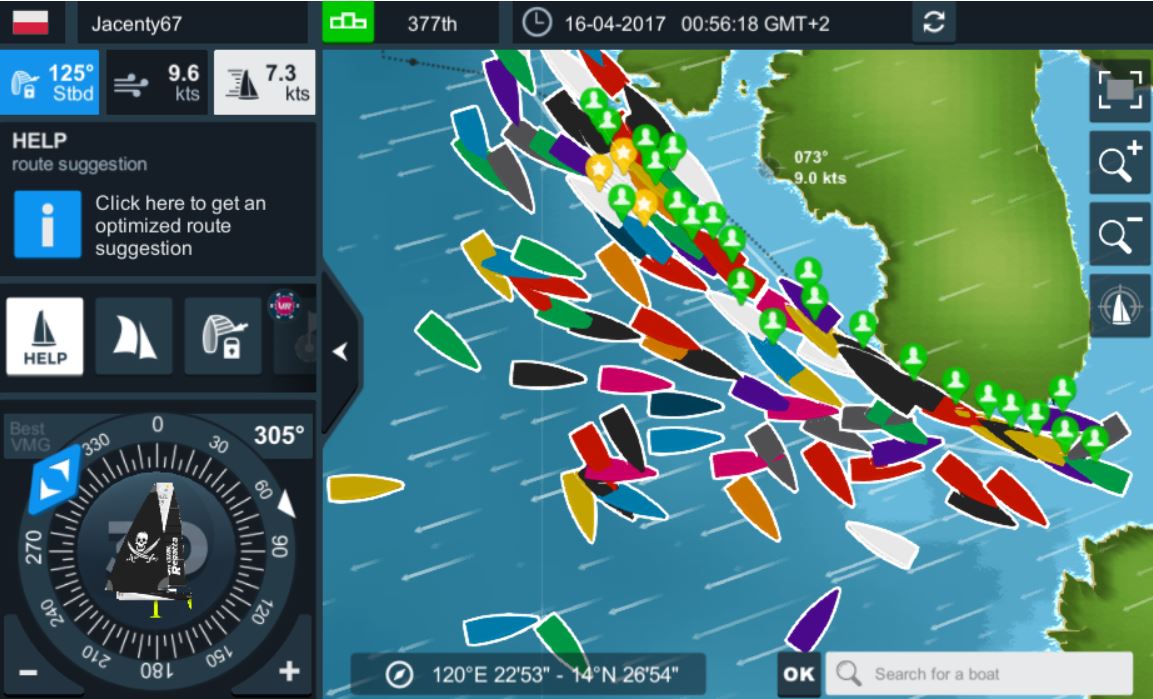
Task: Increase heading with the plus button
Action: 289,671
